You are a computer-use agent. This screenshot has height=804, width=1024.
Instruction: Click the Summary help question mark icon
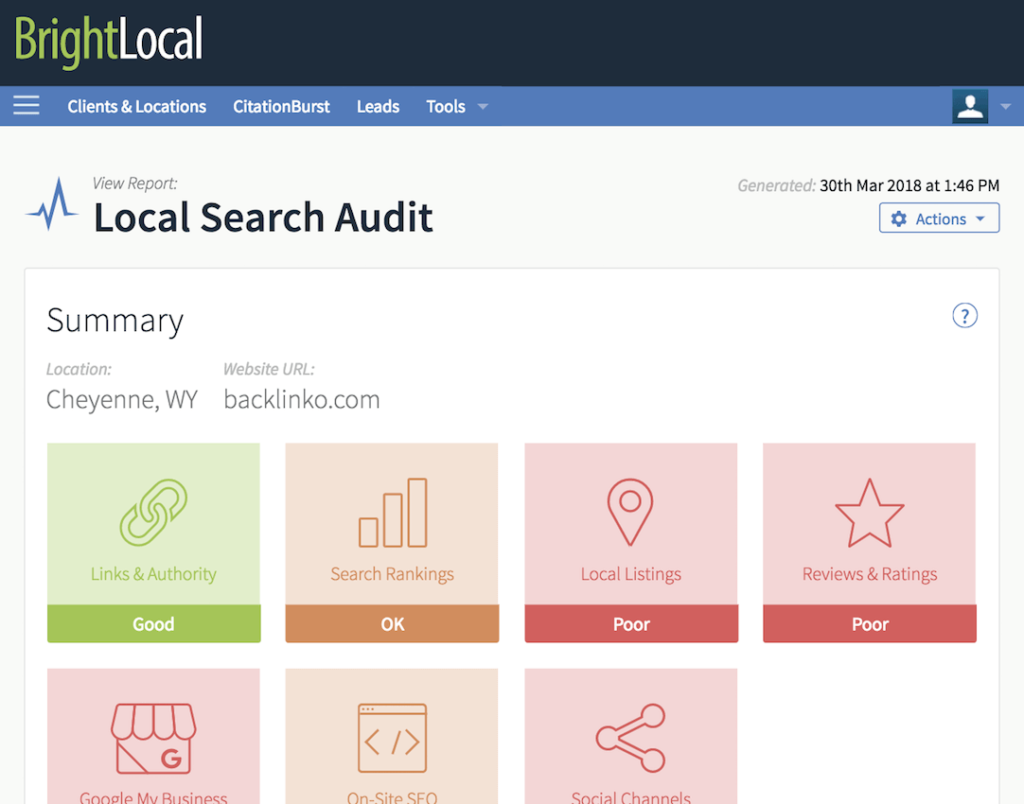965,315
